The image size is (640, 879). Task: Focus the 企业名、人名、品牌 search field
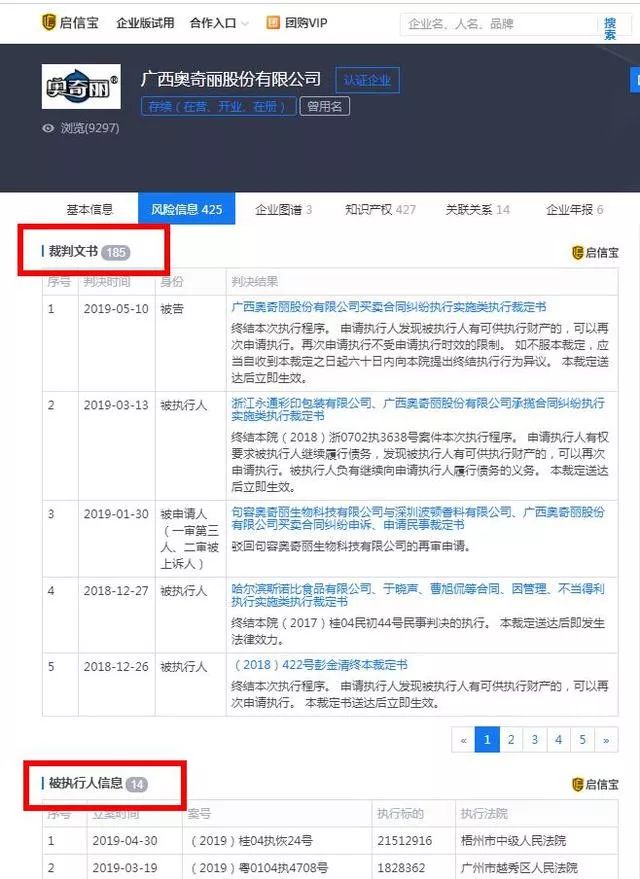pyautogui.click(x=499, y=24)
